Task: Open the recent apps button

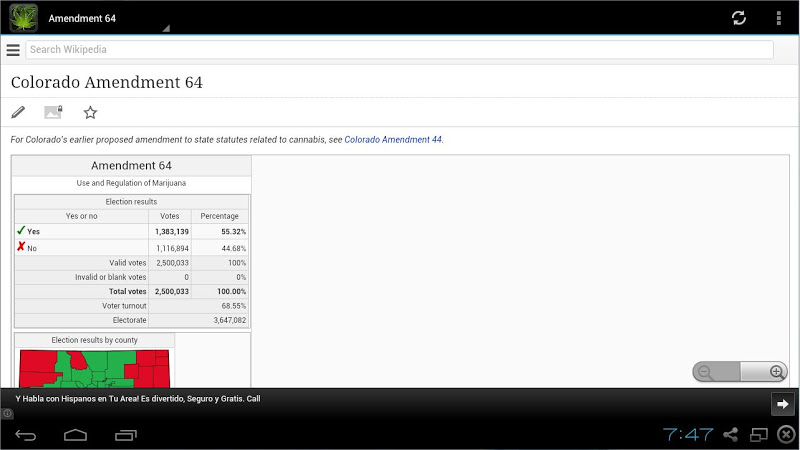Action: (x=126, y=435)
